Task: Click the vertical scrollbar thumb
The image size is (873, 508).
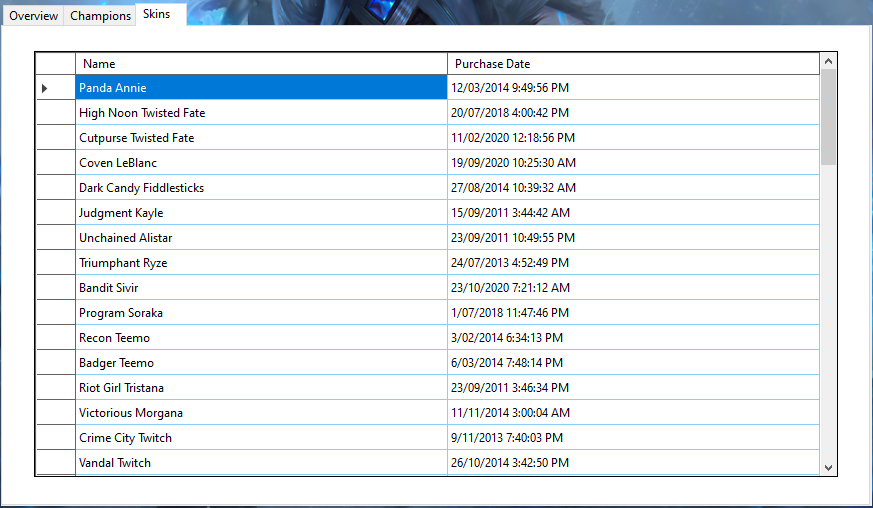Action: [828, 117]
